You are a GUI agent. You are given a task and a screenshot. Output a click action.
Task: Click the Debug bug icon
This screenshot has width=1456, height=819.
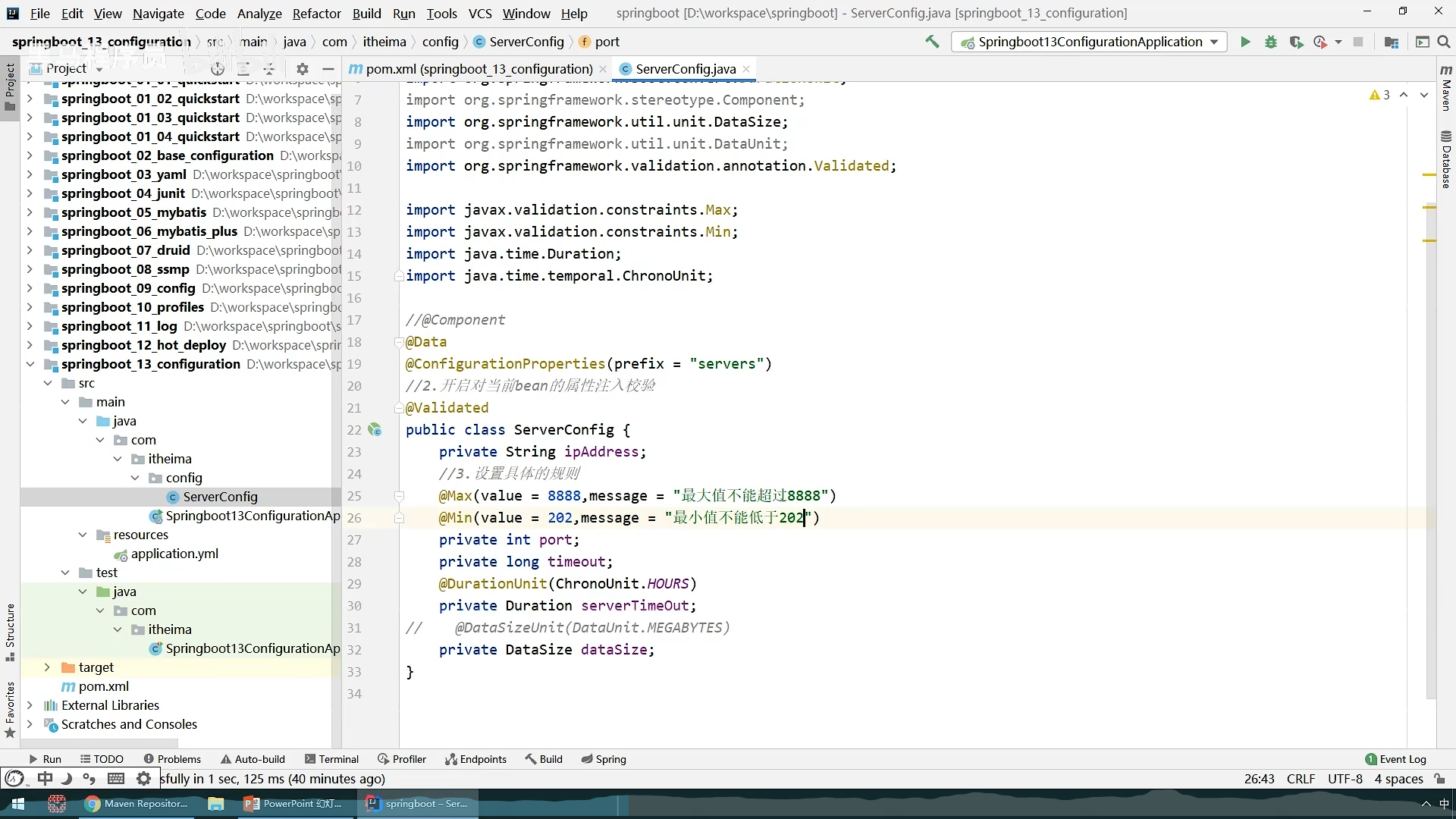[x=1271, y=42]
